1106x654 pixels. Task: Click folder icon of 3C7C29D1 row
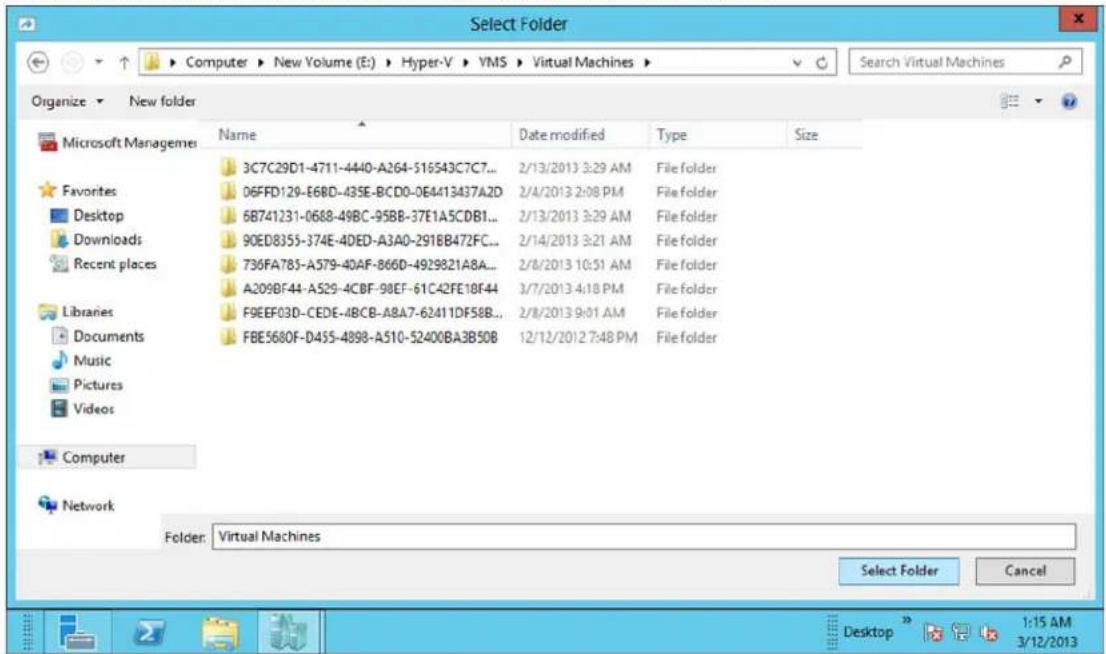[227, 168]
